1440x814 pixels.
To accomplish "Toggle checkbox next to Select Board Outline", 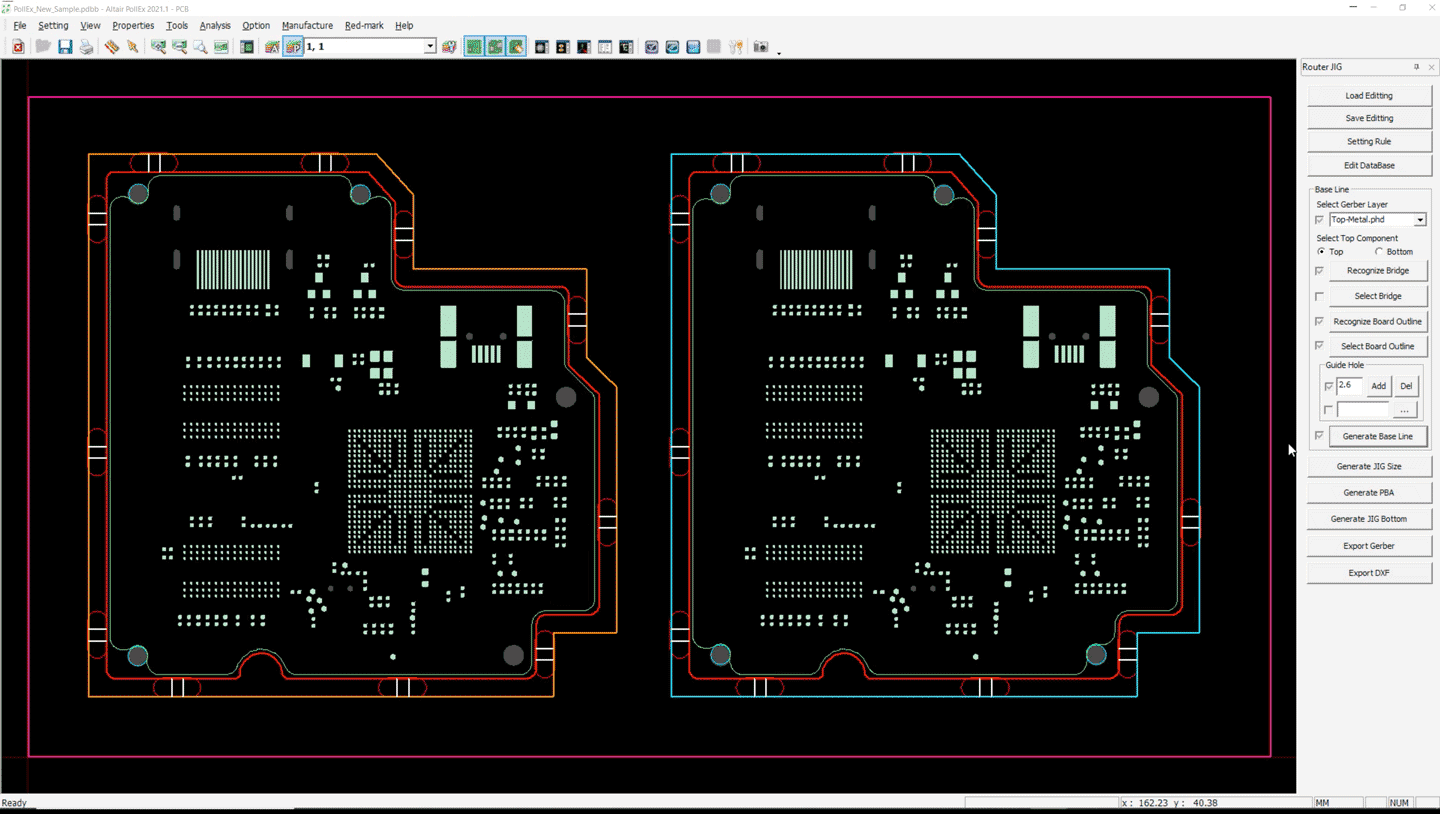I will (1319, 346).
